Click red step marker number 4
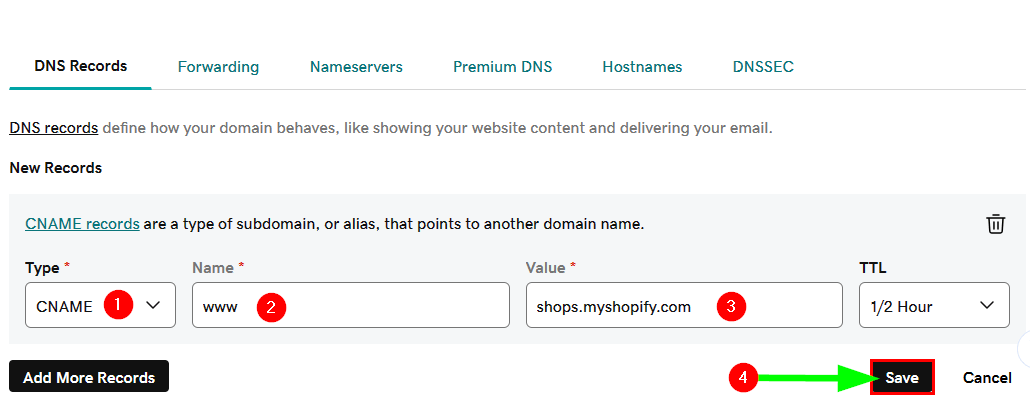This screenshot has width=1030, height=406. pos(741,378)
